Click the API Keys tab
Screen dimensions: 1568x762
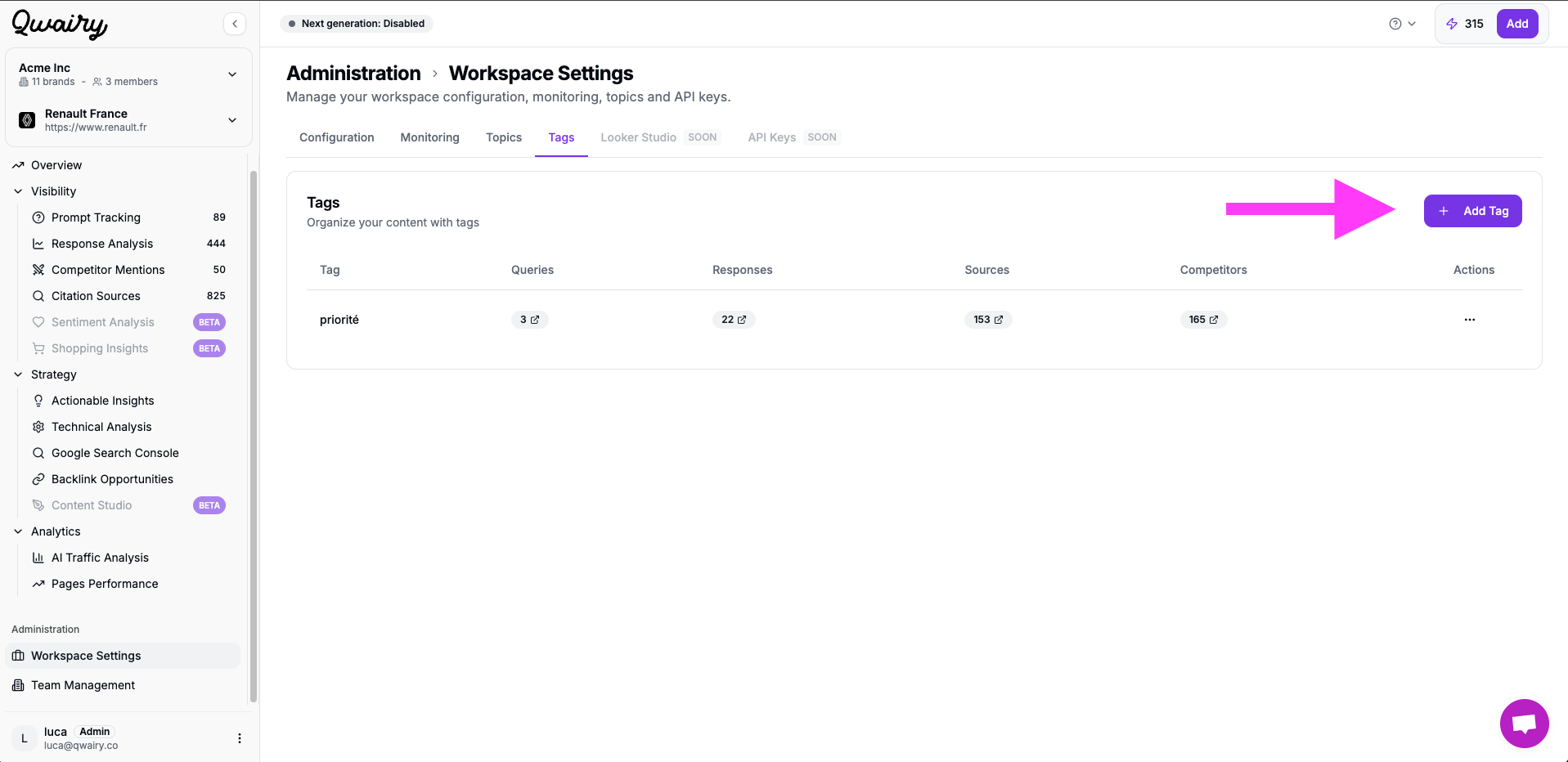[x=793, y=137]
